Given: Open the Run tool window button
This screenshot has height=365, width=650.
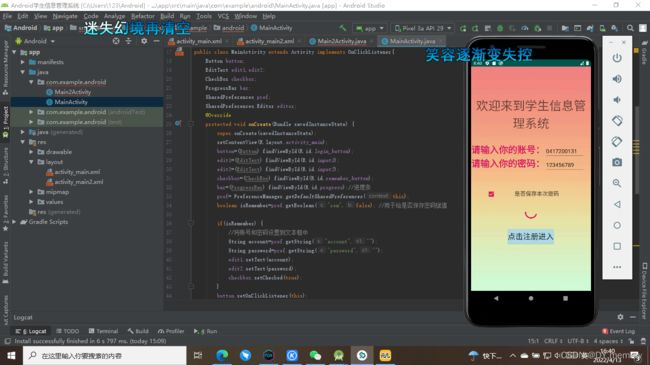Looking at the screenshot, I should (205, 331).
